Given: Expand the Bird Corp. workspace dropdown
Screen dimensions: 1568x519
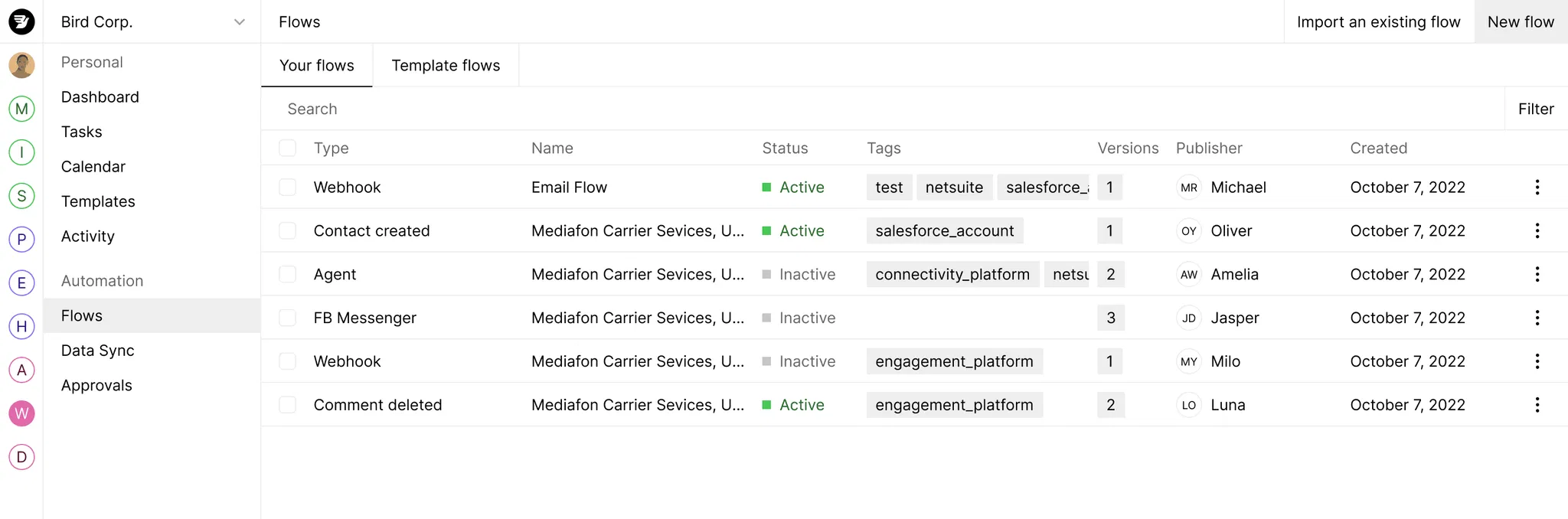Looking at the screenshot, I should (x=239, y=22).
